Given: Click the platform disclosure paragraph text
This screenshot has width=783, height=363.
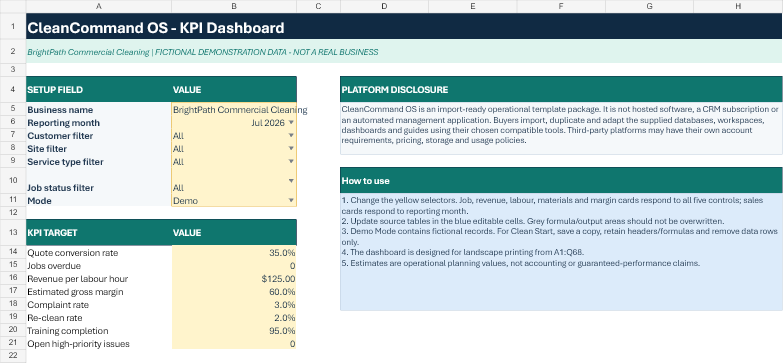Looking at the screenshot, I should point(561,125).
